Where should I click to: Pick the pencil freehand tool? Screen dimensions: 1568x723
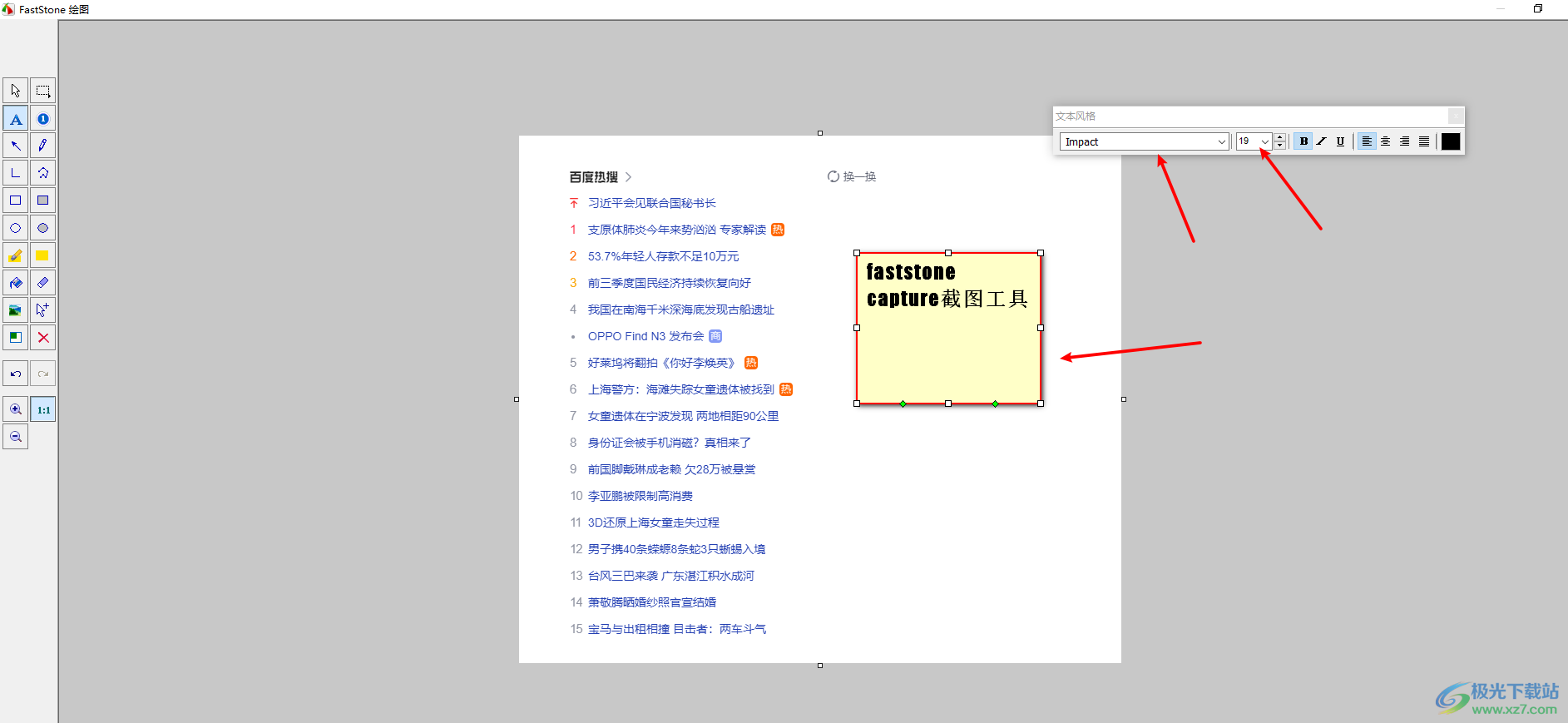point(43,146)
